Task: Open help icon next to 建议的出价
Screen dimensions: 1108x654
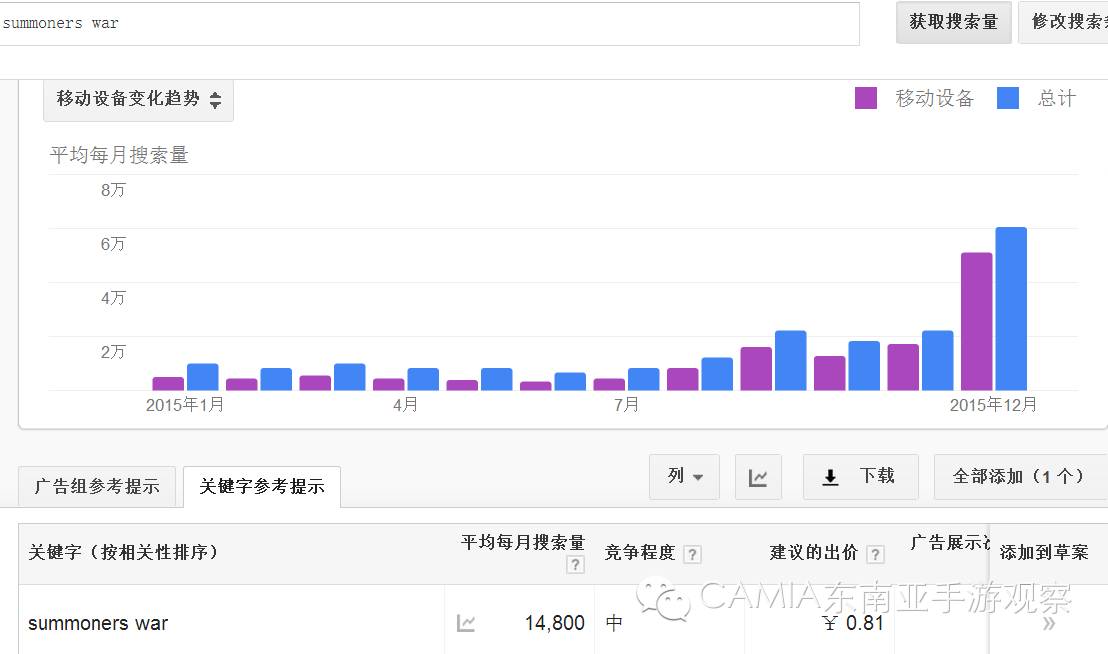Action: pyautogui.click(x=875, y=554)
